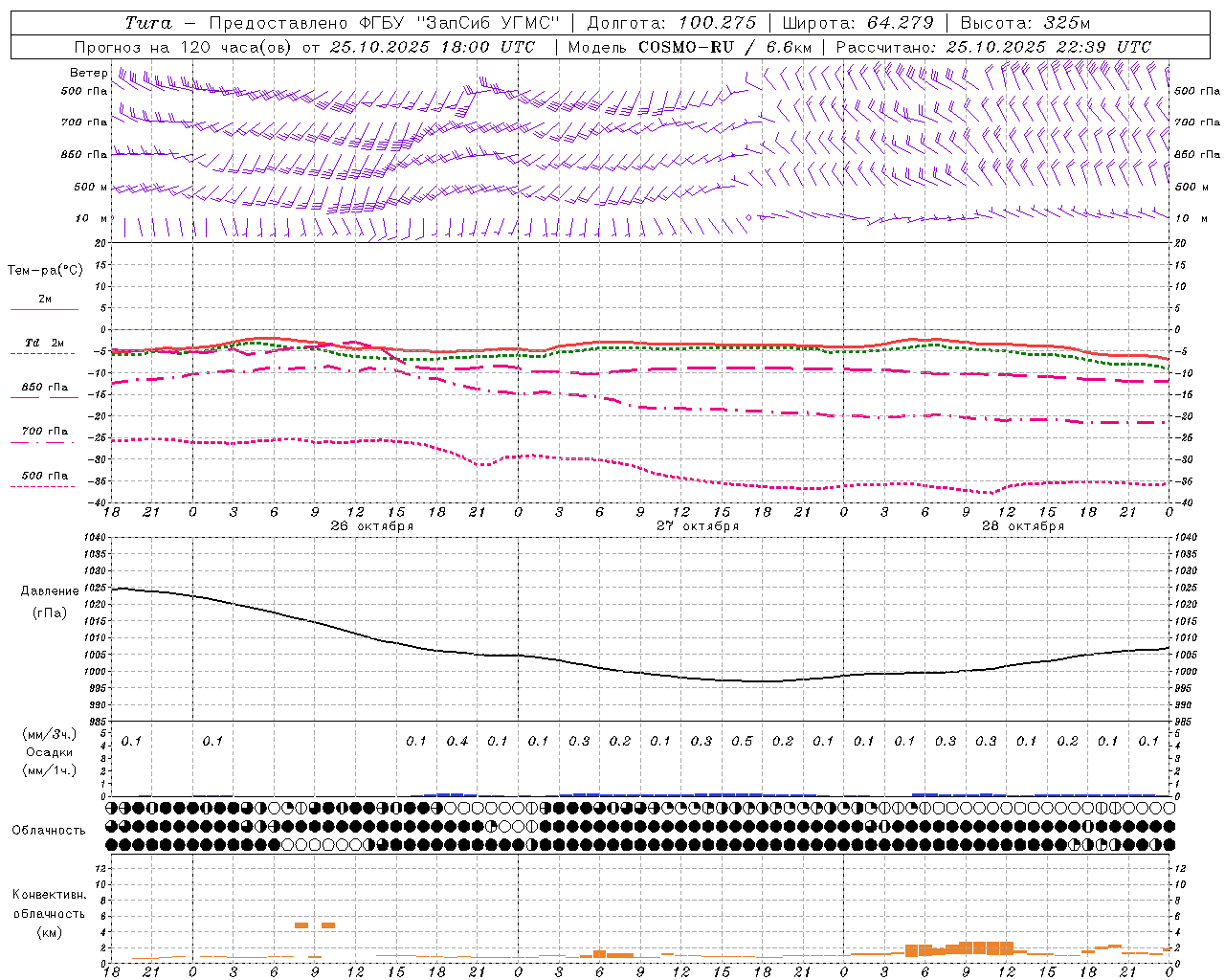Click the "Ветер" wind panel label
Image resolution: width=1225 pixels, height=980 pixels.
(x=89, y=73)
